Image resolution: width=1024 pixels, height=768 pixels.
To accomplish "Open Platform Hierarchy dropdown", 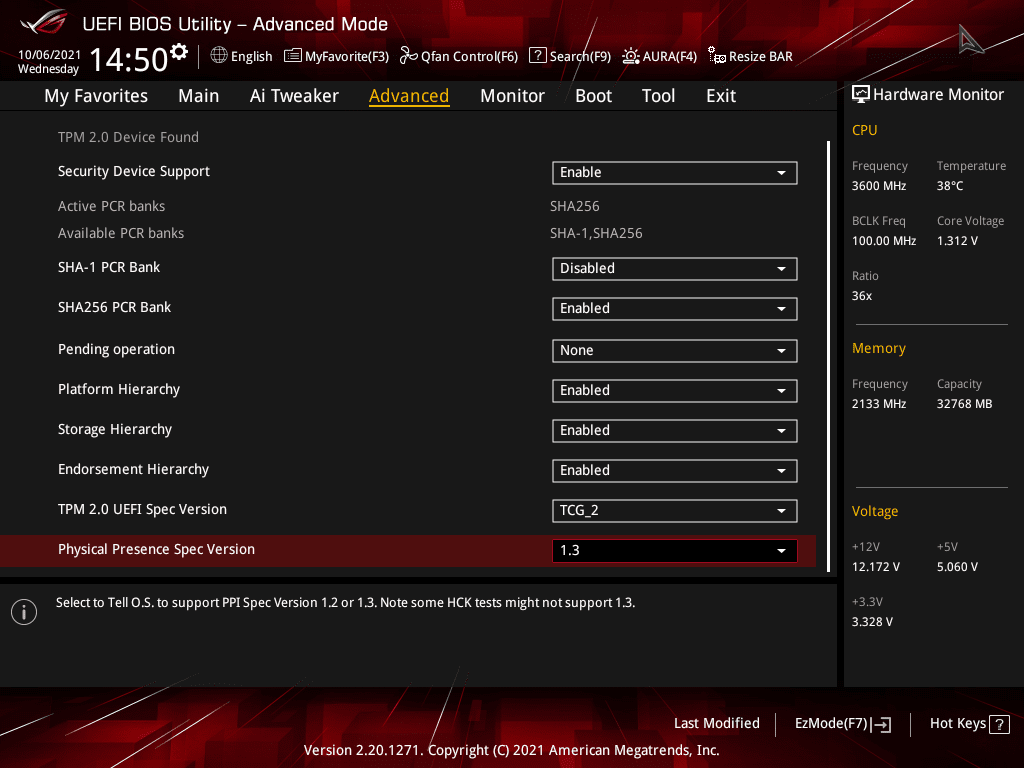I will point(675,391).
